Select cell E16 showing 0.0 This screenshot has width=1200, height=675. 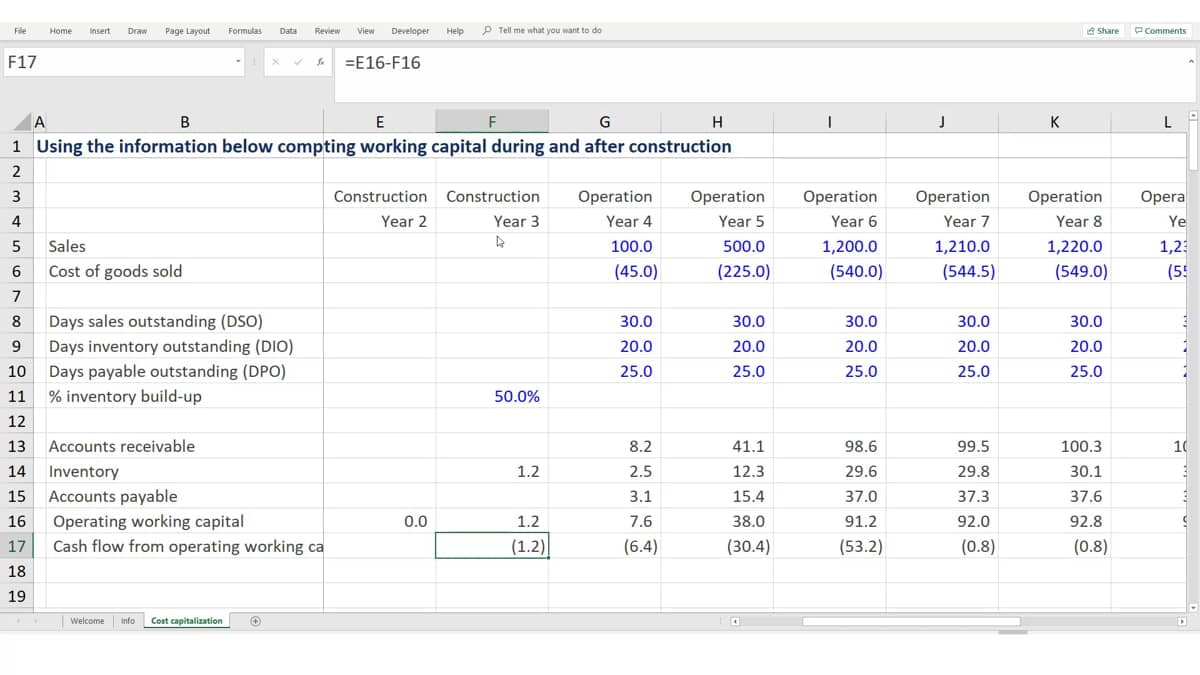(379, 521)
